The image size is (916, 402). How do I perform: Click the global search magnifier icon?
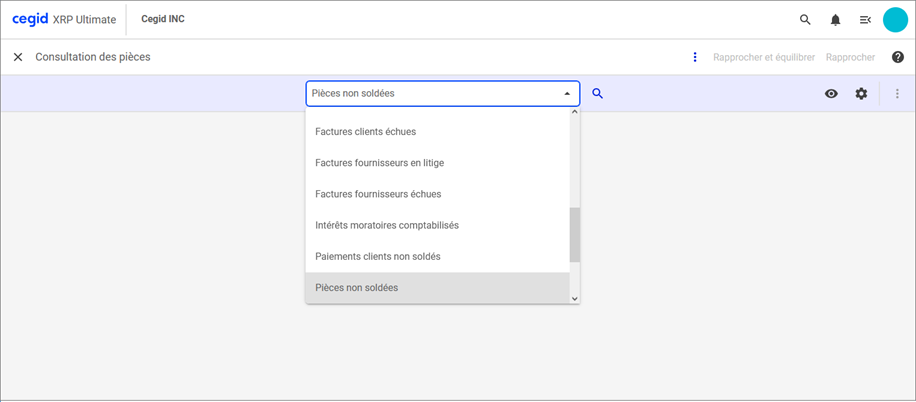(805, 20)
